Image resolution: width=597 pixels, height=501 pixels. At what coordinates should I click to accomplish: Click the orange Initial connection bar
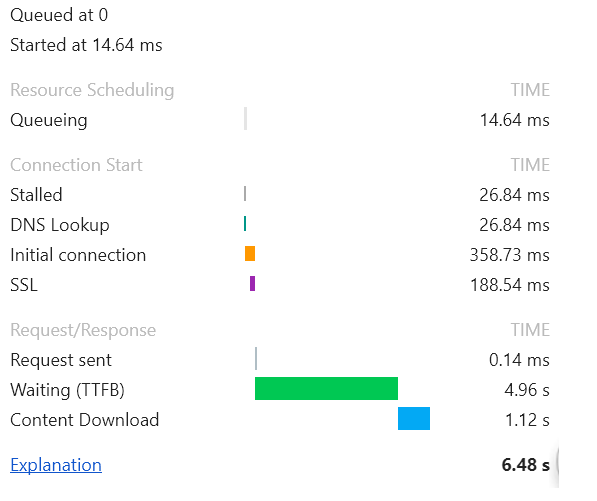[x=250, y=254]
